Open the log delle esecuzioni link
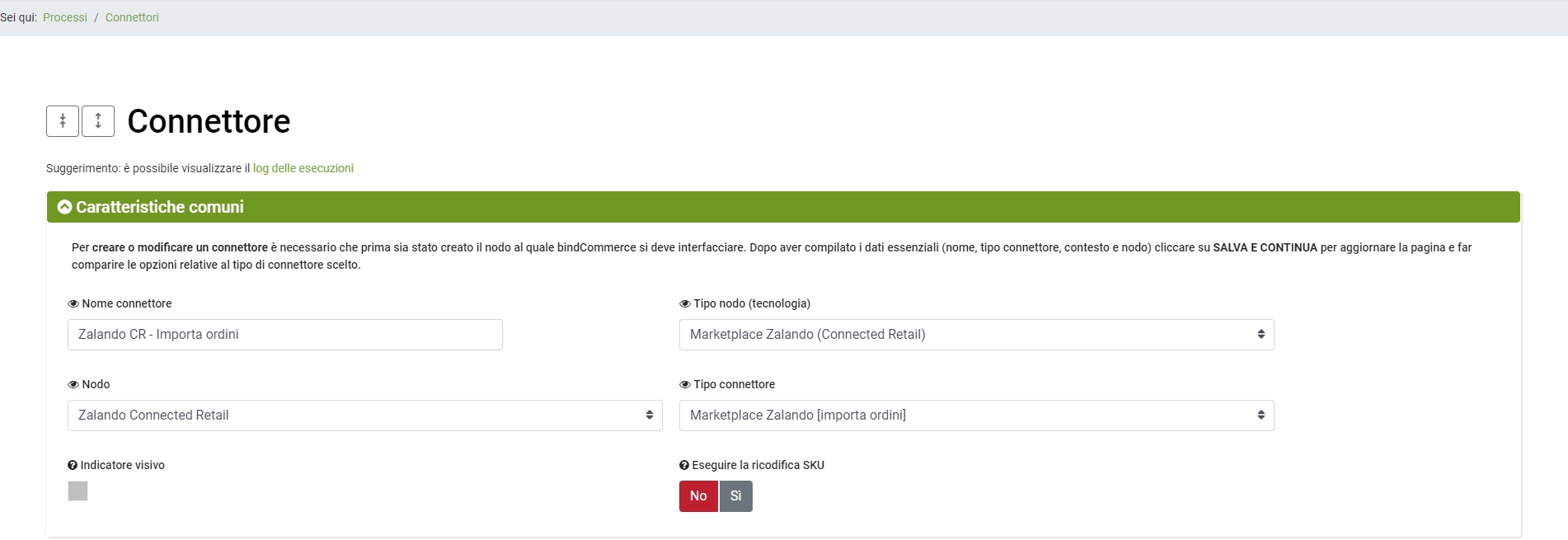Screen dimensions: 1568x540 [x=303, y=168]
